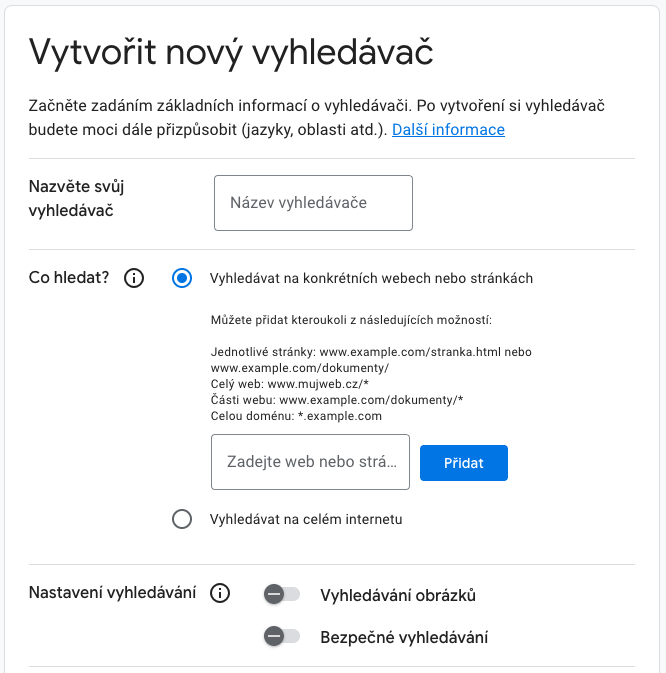The image size is (666, 673).
Task: Click into the "Zadejte web nebo strá..." field
Action: [x=310, y=462]
